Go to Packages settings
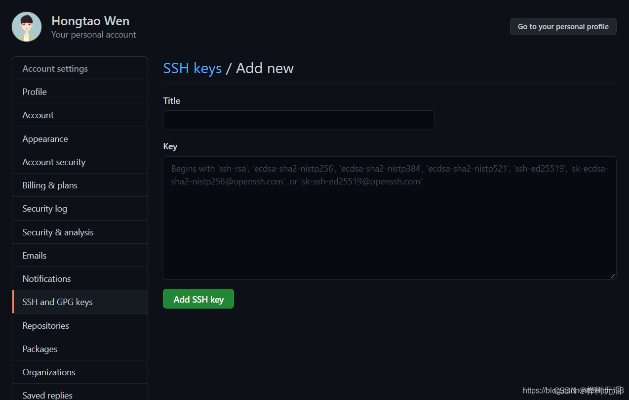This screenshot has width=629, height=400. pos(40,349)
